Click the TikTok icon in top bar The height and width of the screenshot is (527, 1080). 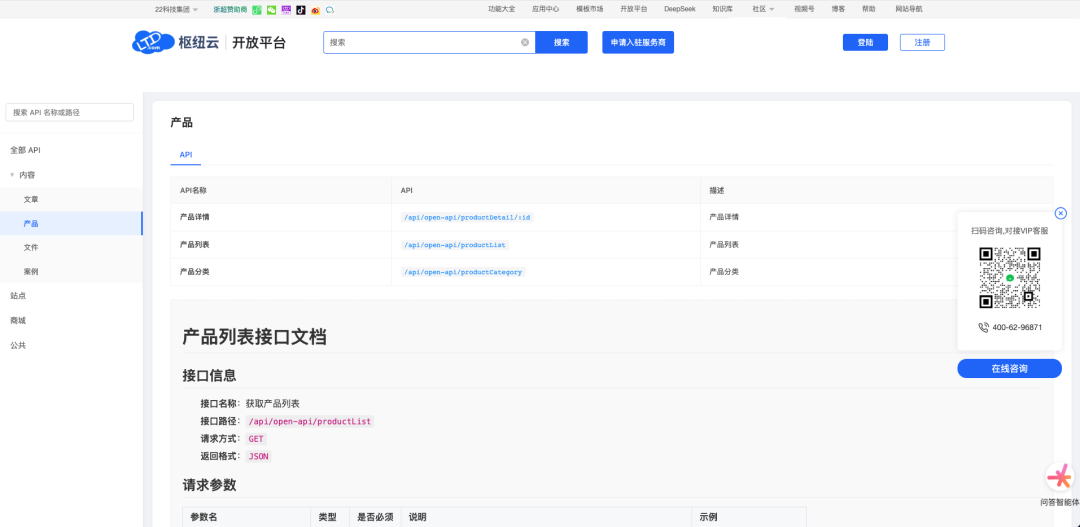[x=301, y=9]
